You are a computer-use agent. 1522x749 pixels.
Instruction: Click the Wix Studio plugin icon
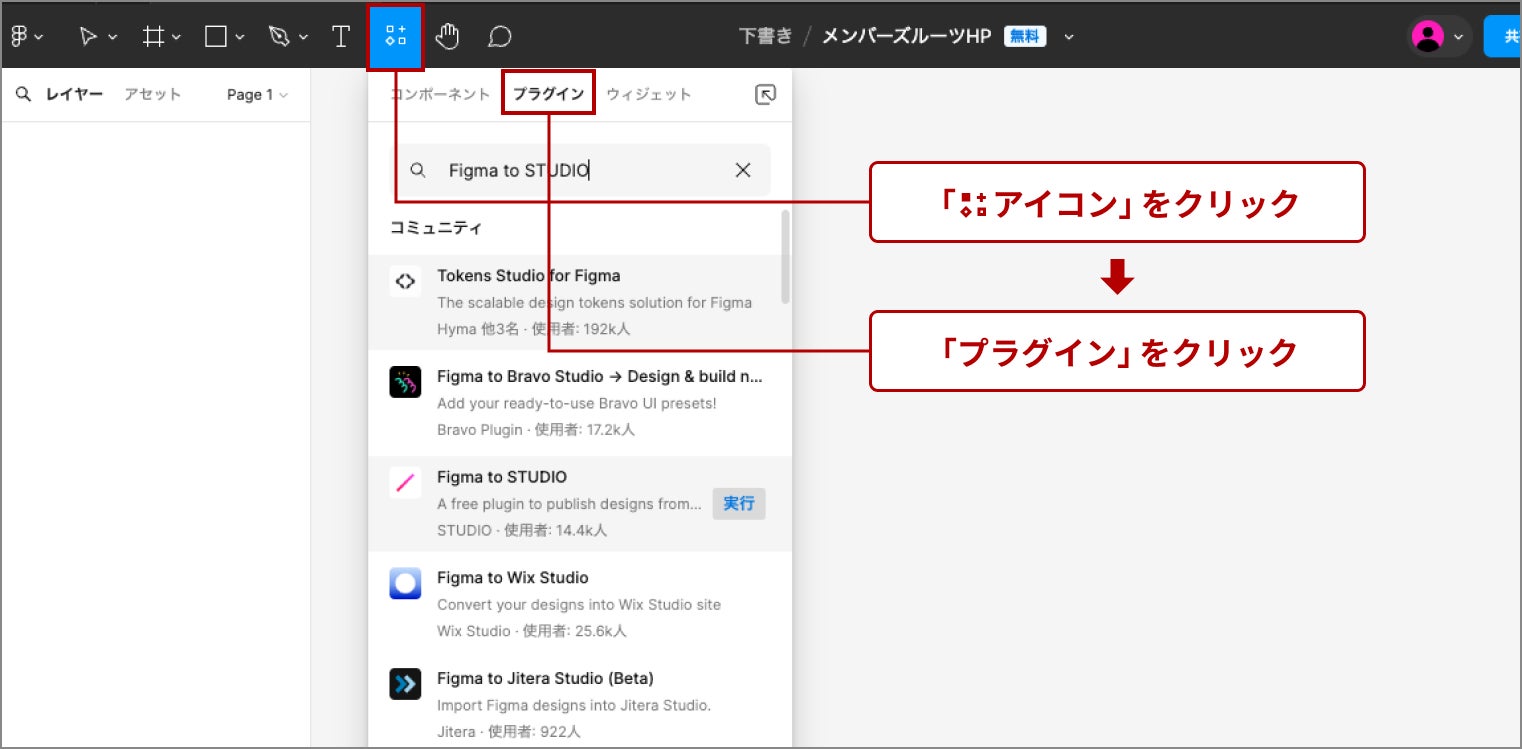405,583
